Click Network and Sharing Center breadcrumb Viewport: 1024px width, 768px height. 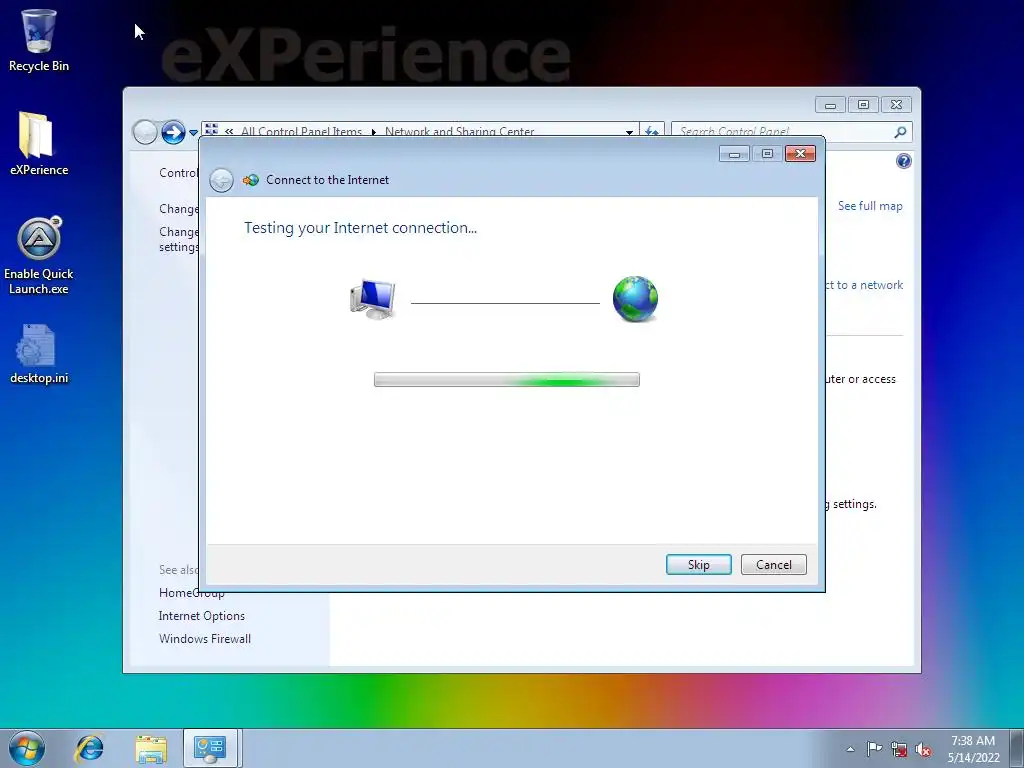click(460, 131)
